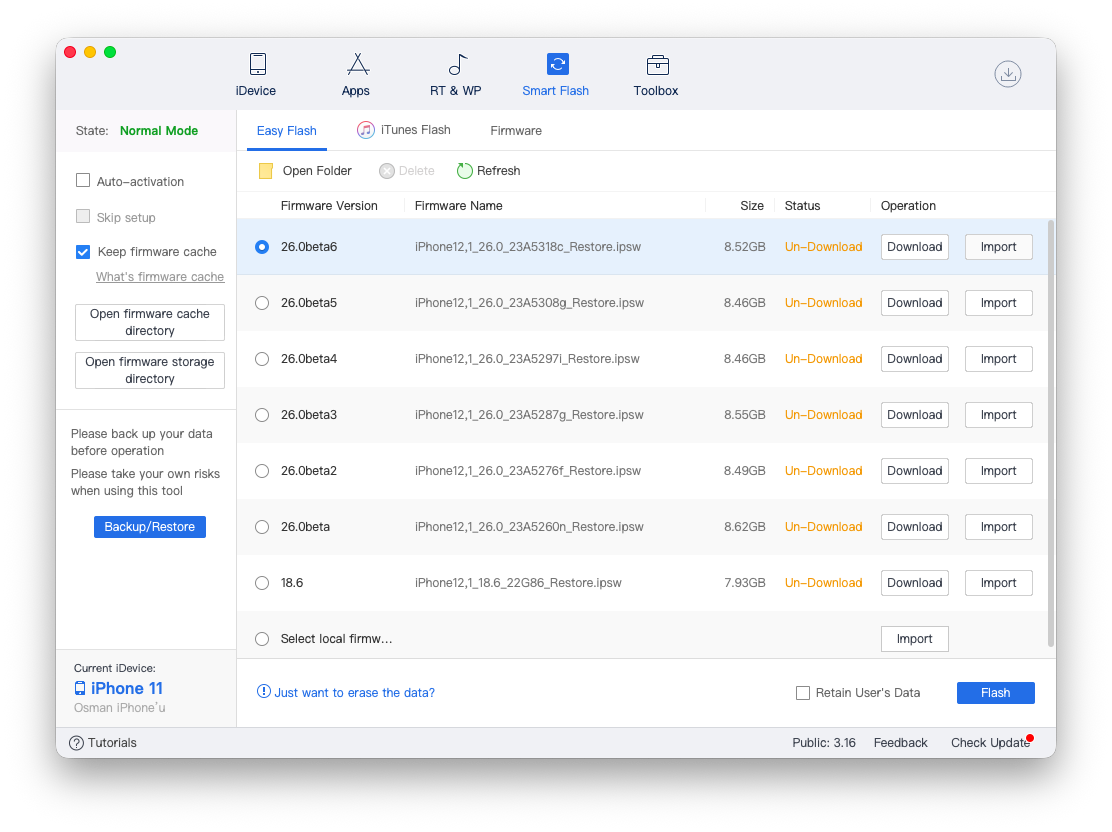The image size is (1112, 832).
Task: Open the Feedback link
Action: pyautogui.click(x=901, y=743)
